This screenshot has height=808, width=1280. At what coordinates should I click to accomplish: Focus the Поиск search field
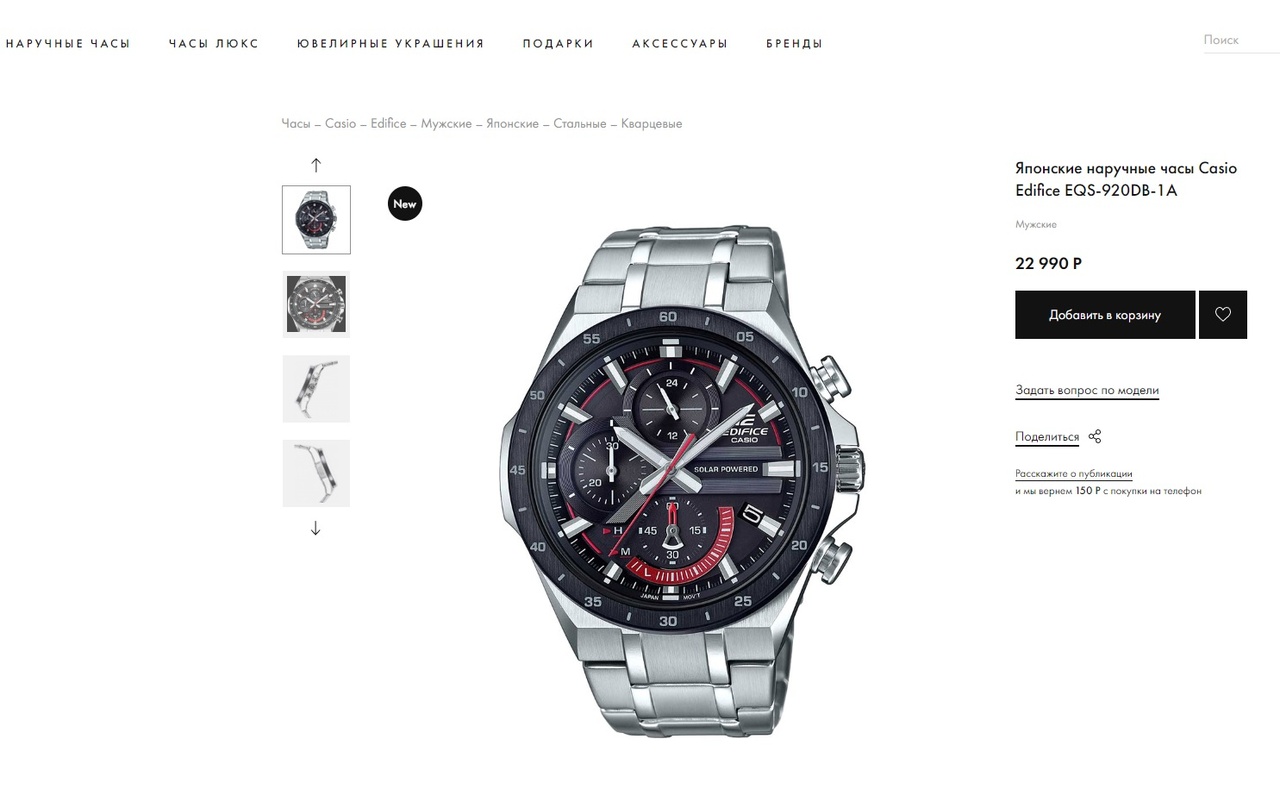pyautogui.click(x=1241, y=40)
